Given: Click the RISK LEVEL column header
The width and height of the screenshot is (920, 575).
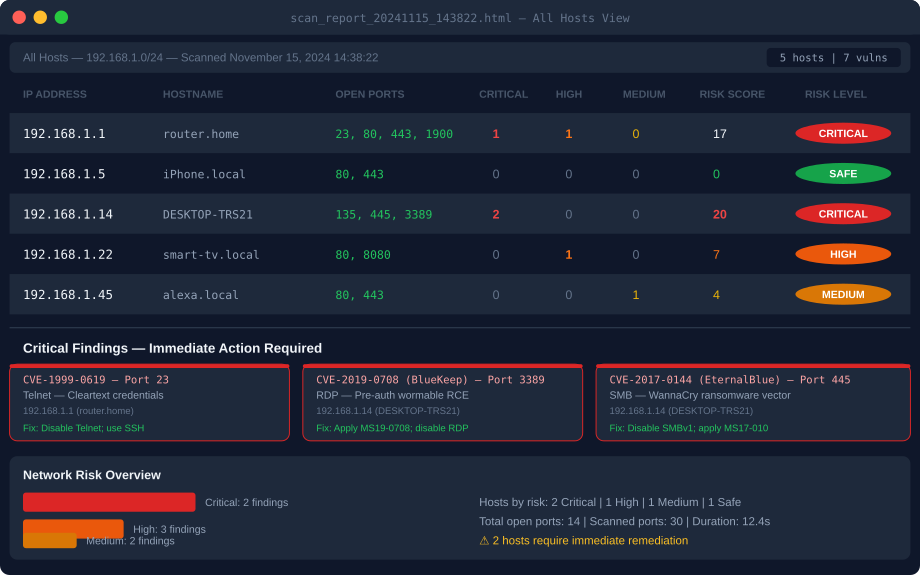Looking at the screenshot, I should pyautogui.click(x=836, y=94).
